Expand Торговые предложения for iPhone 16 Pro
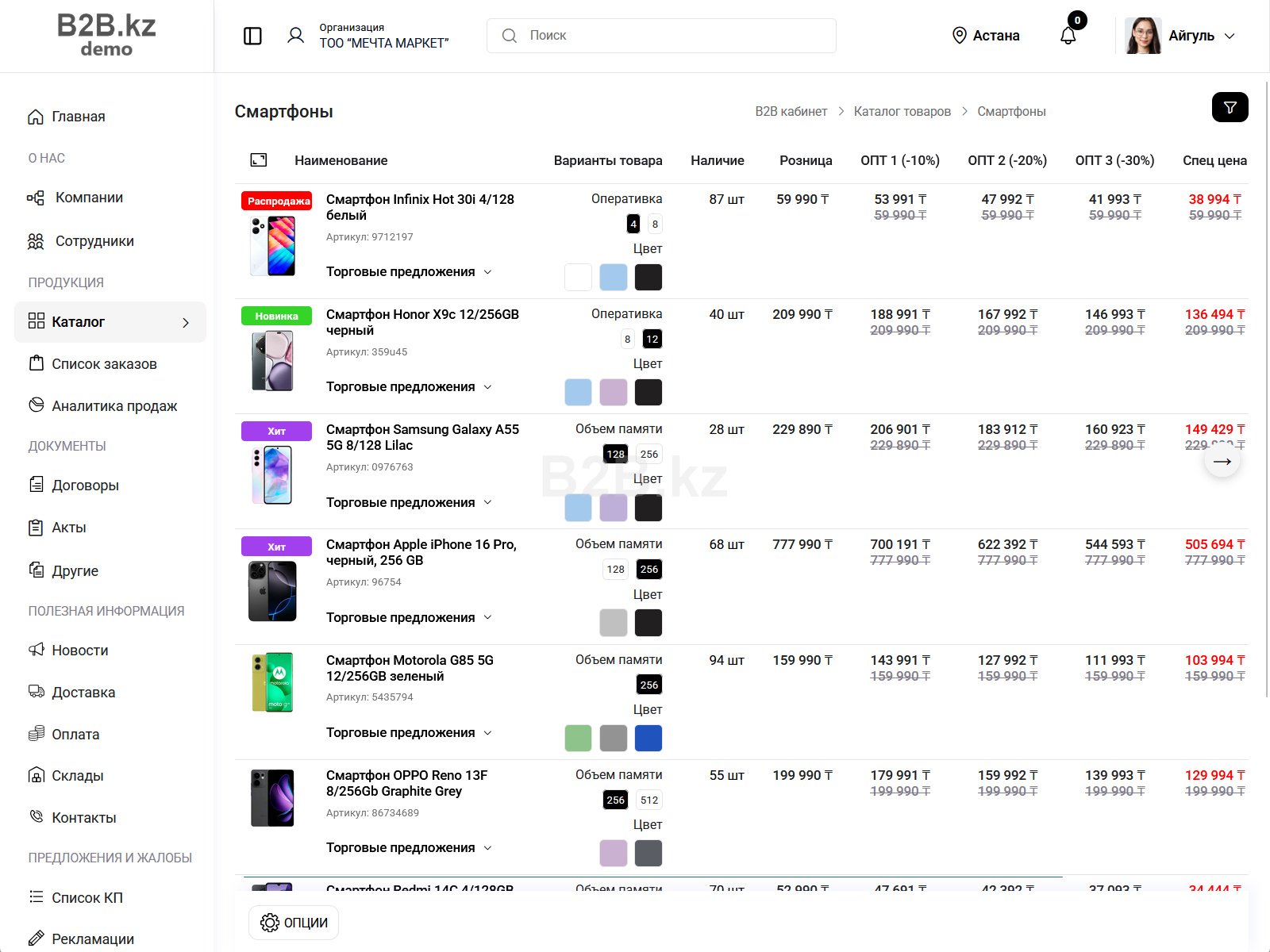 coord(409,618)
